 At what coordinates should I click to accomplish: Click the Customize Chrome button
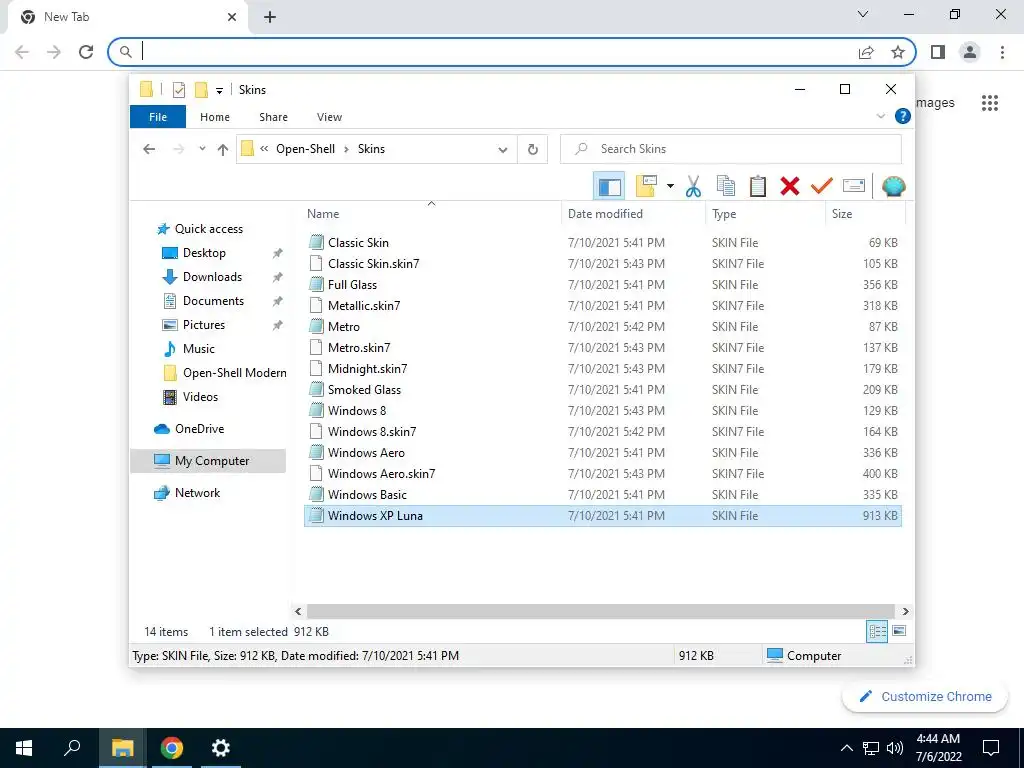pyautogui.click(x=925, y=696)
